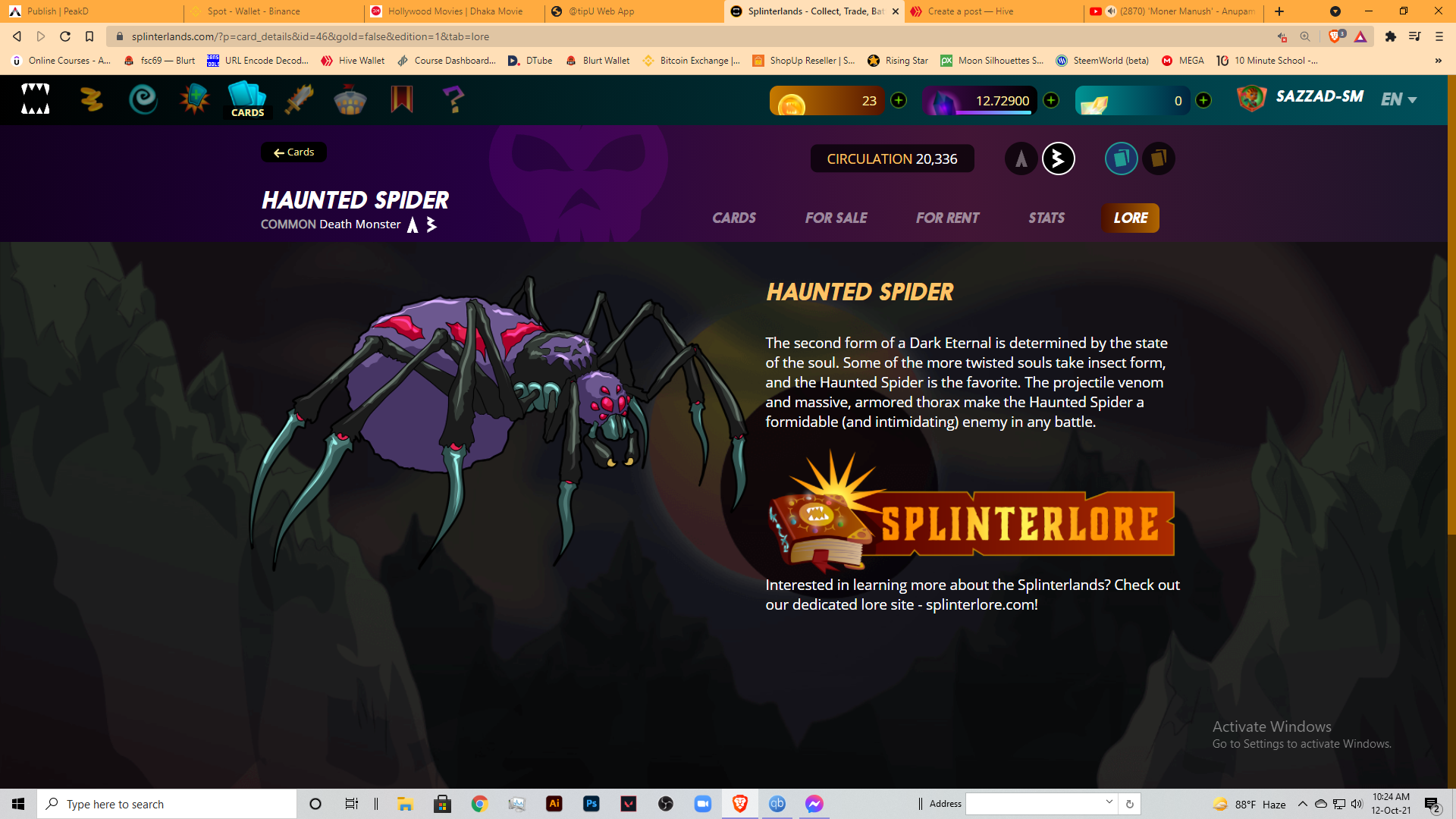The width and height of the screenshot is (1456, 819).
Task: Open Windows Start menu
Action: [x=18, y=804]
